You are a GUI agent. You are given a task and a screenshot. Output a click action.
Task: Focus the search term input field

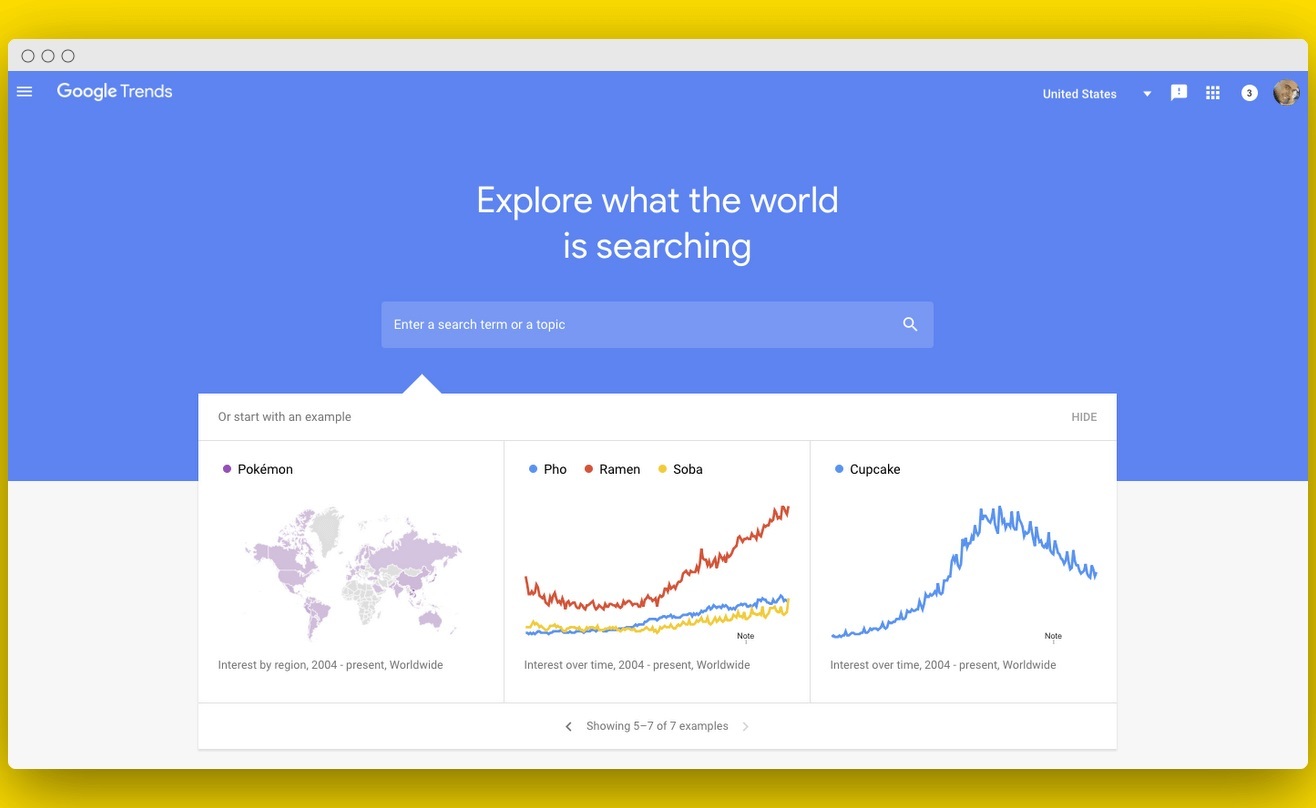point(657,325)
